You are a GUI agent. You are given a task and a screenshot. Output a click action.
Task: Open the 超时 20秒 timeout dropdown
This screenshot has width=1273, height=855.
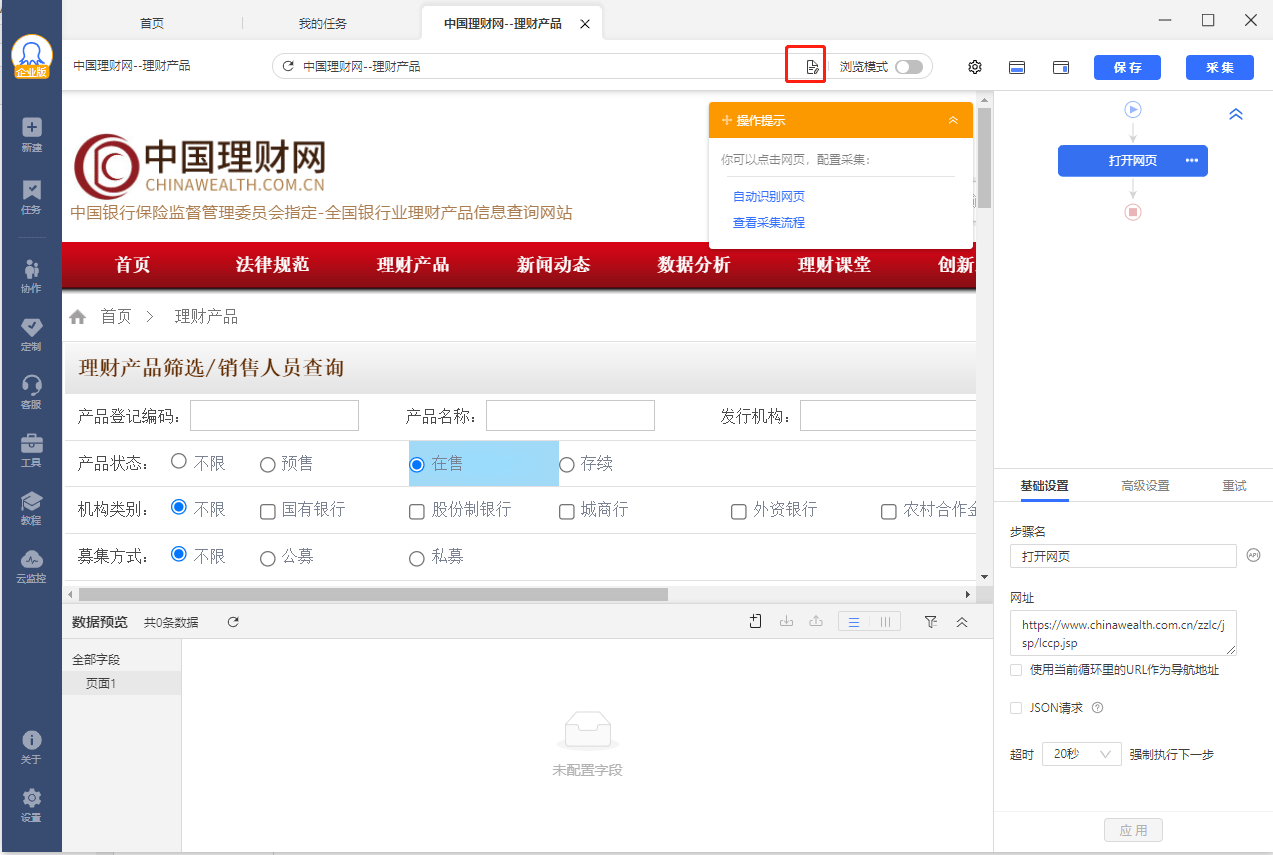click(1082, 754)
